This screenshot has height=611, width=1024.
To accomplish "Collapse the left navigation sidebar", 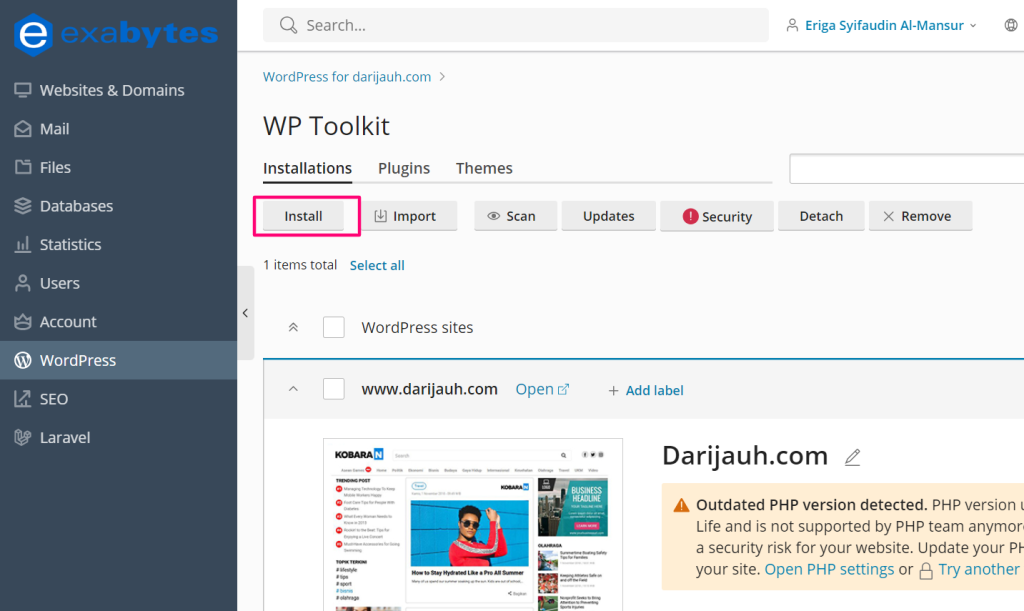I will (245, 313).
